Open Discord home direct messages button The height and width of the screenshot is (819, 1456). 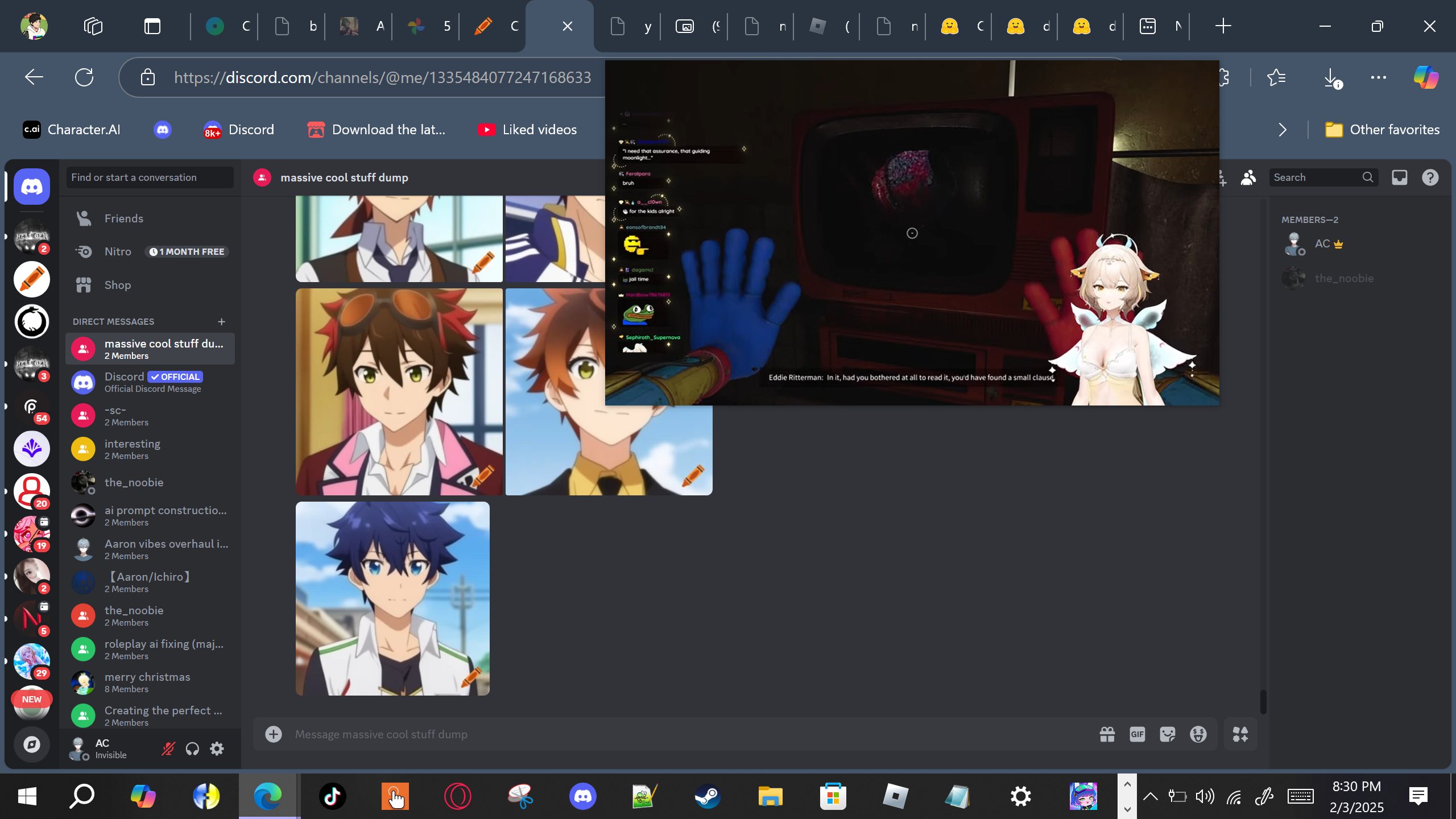tap(32, 187)
